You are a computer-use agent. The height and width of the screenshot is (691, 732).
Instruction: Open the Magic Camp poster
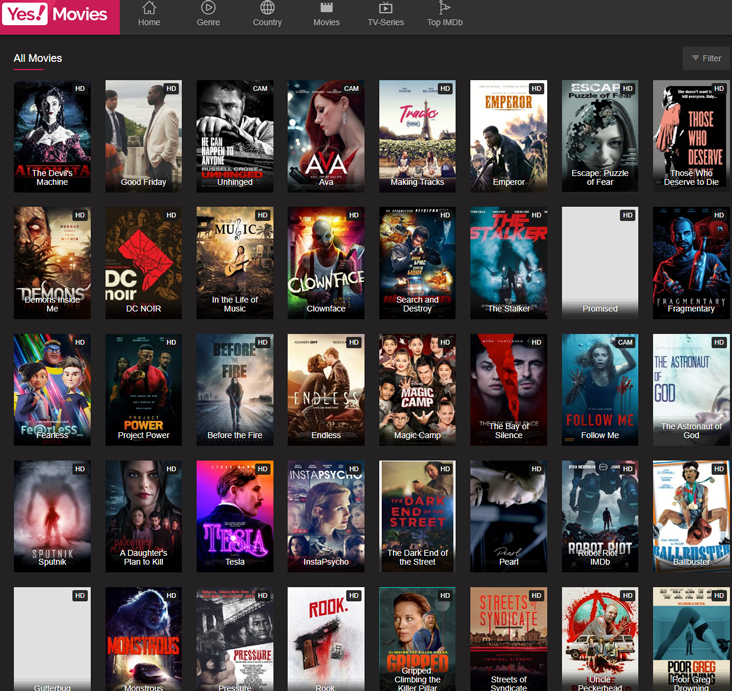[x=417, y=390]
